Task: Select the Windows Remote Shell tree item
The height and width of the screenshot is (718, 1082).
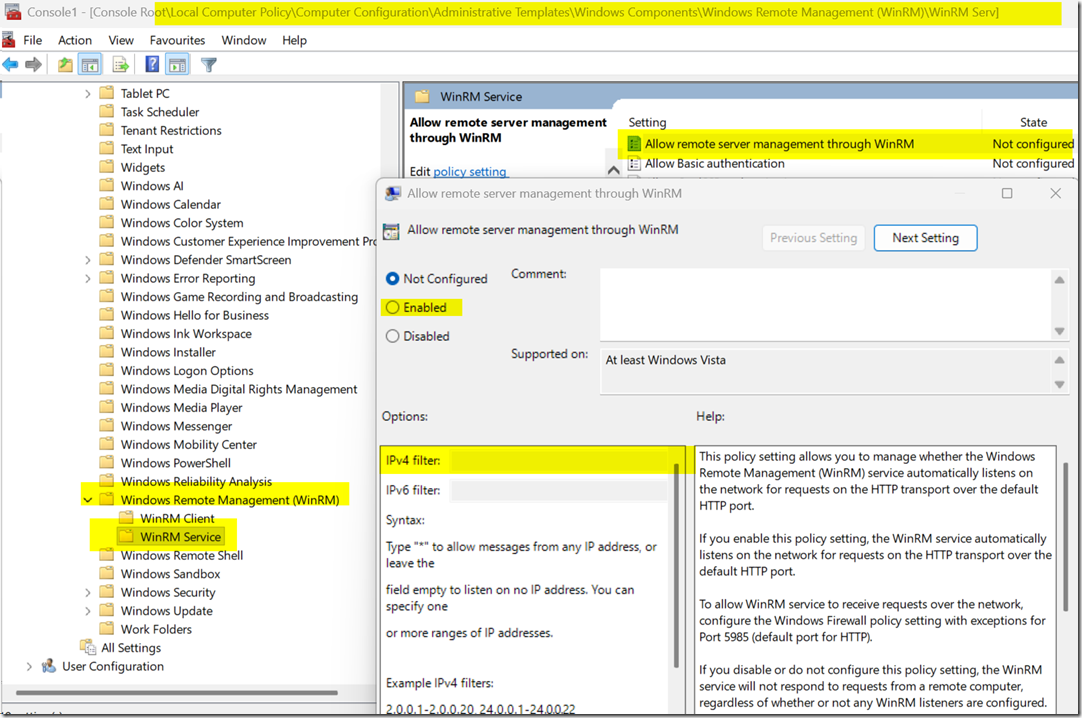Action: [x=181, y=555]
